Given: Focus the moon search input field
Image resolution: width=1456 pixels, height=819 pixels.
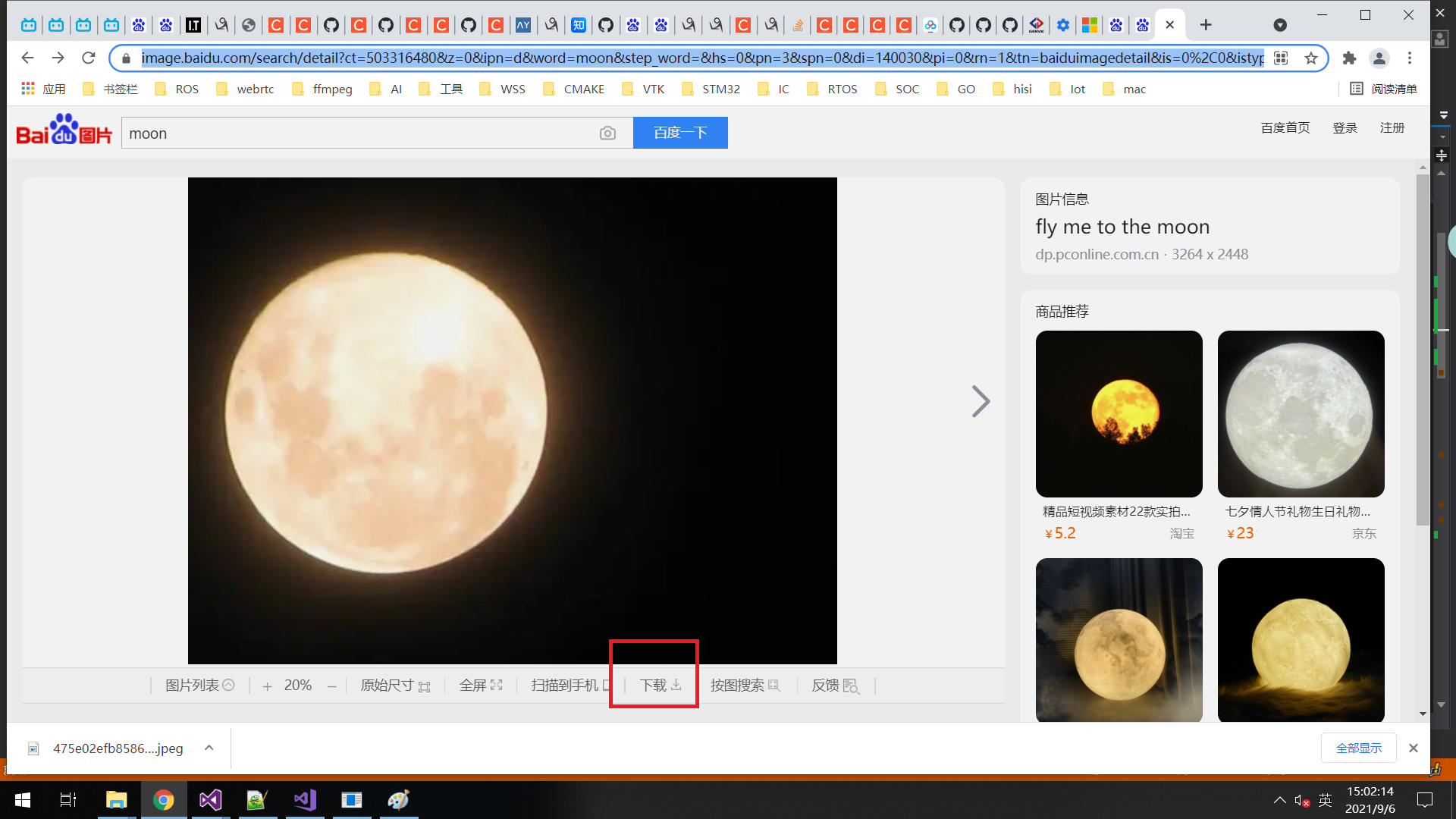Looking at the screenshot, I should tap(360, 133).
